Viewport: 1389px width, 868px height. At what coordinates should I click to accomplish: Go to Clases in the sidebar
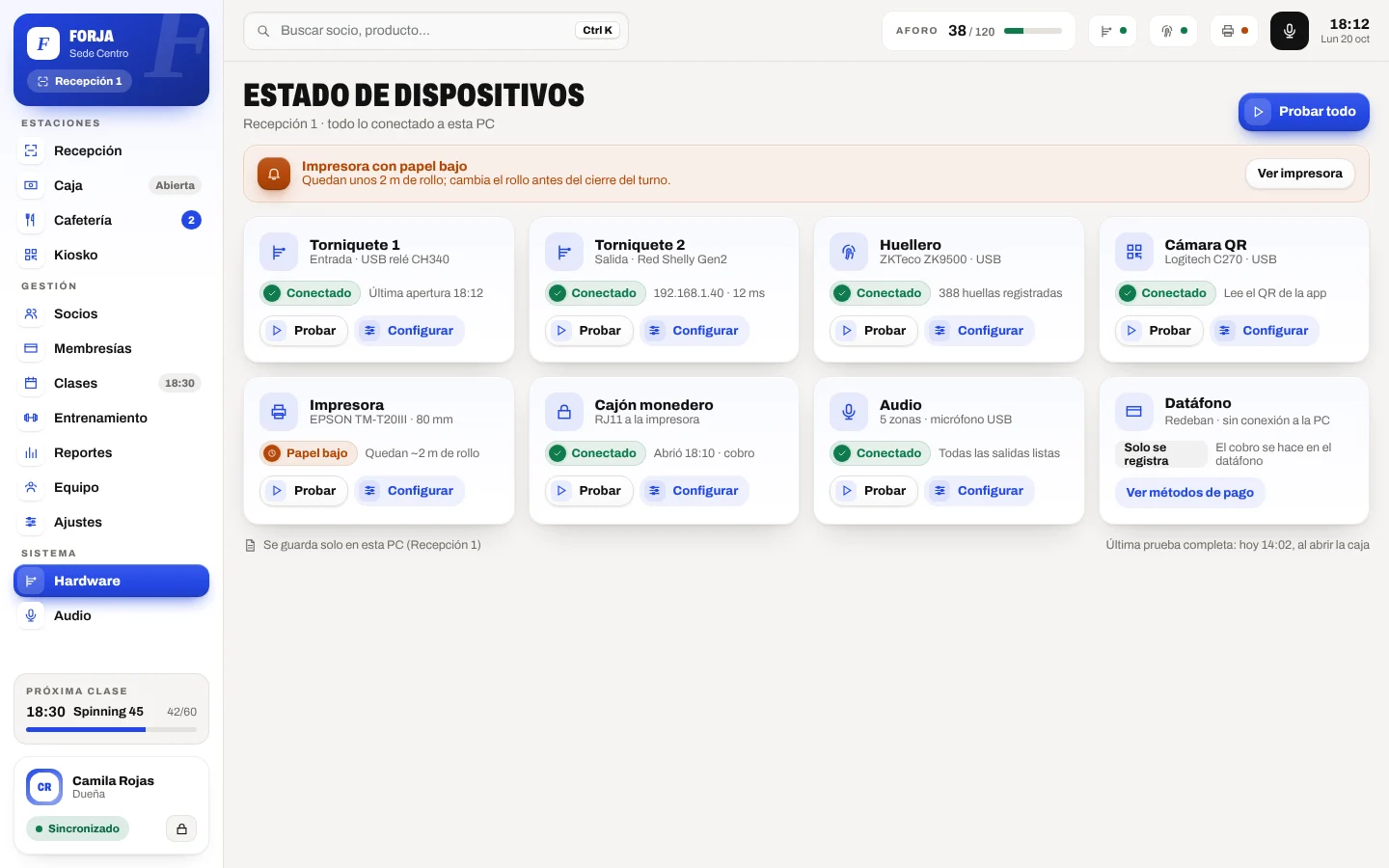coord(111,383)
